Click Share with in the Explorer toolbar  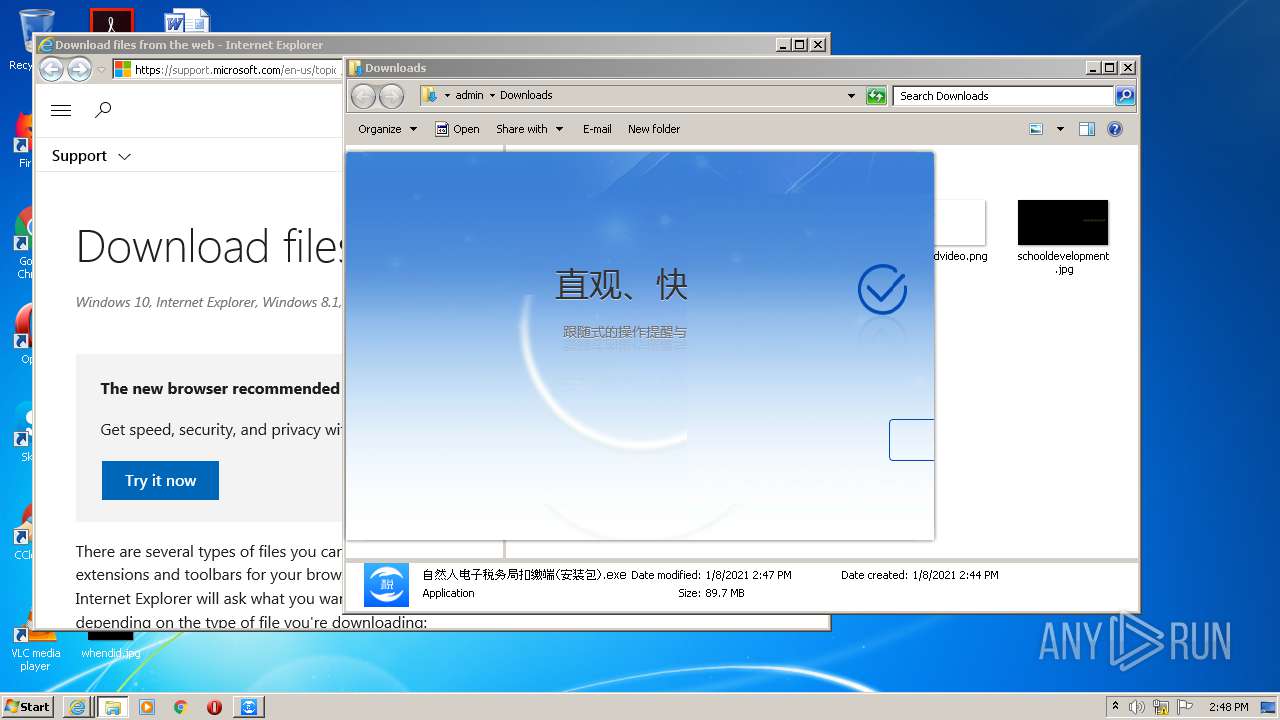click(522, 129)
